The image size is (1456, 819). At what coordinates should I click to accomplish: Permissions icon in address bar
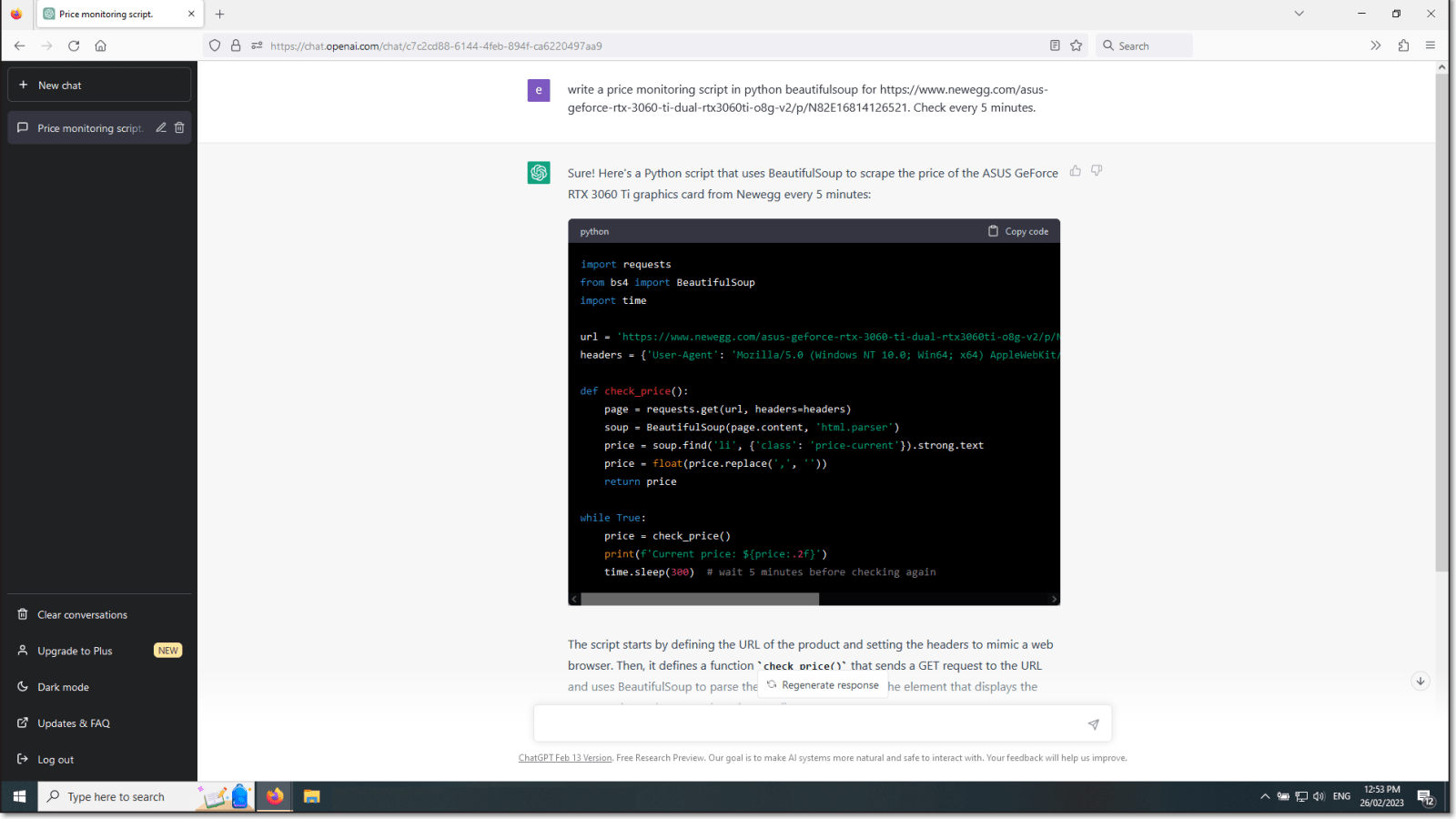(x=257, y=45)
